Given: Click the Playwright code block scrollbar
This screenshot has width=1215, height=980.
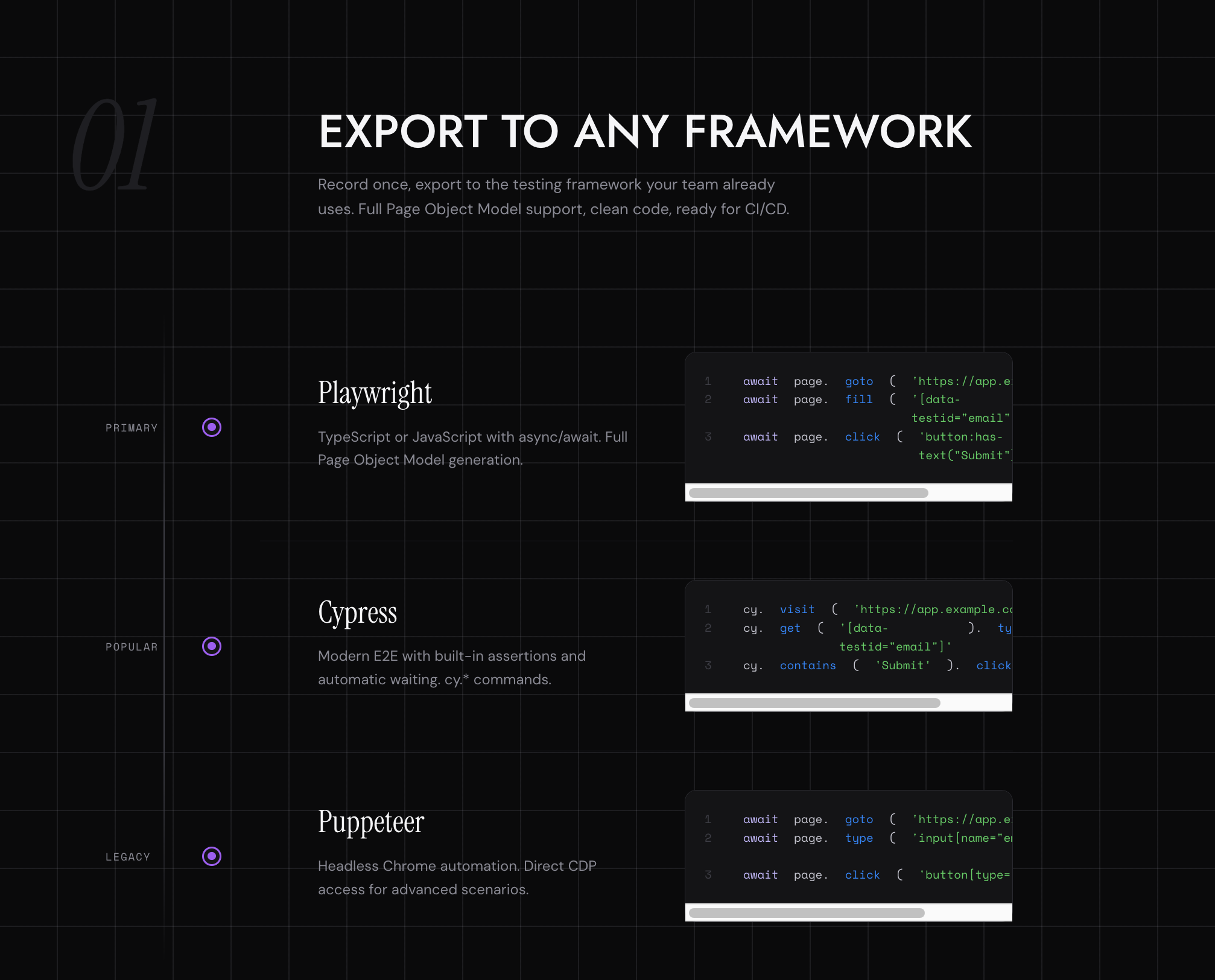Looking at the screenshot, I should 808,493.
